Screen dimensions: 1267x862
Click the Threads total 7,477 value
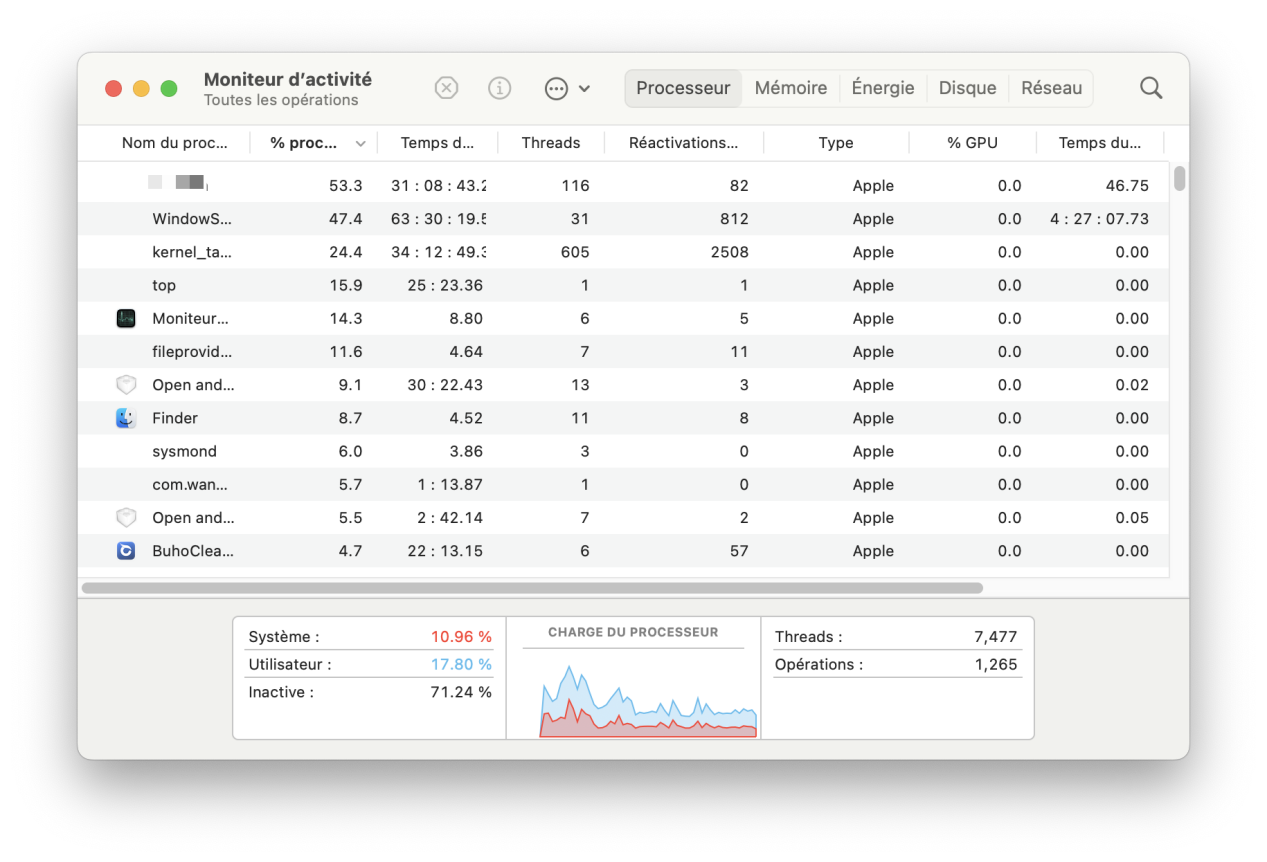(x=995, y=637)
